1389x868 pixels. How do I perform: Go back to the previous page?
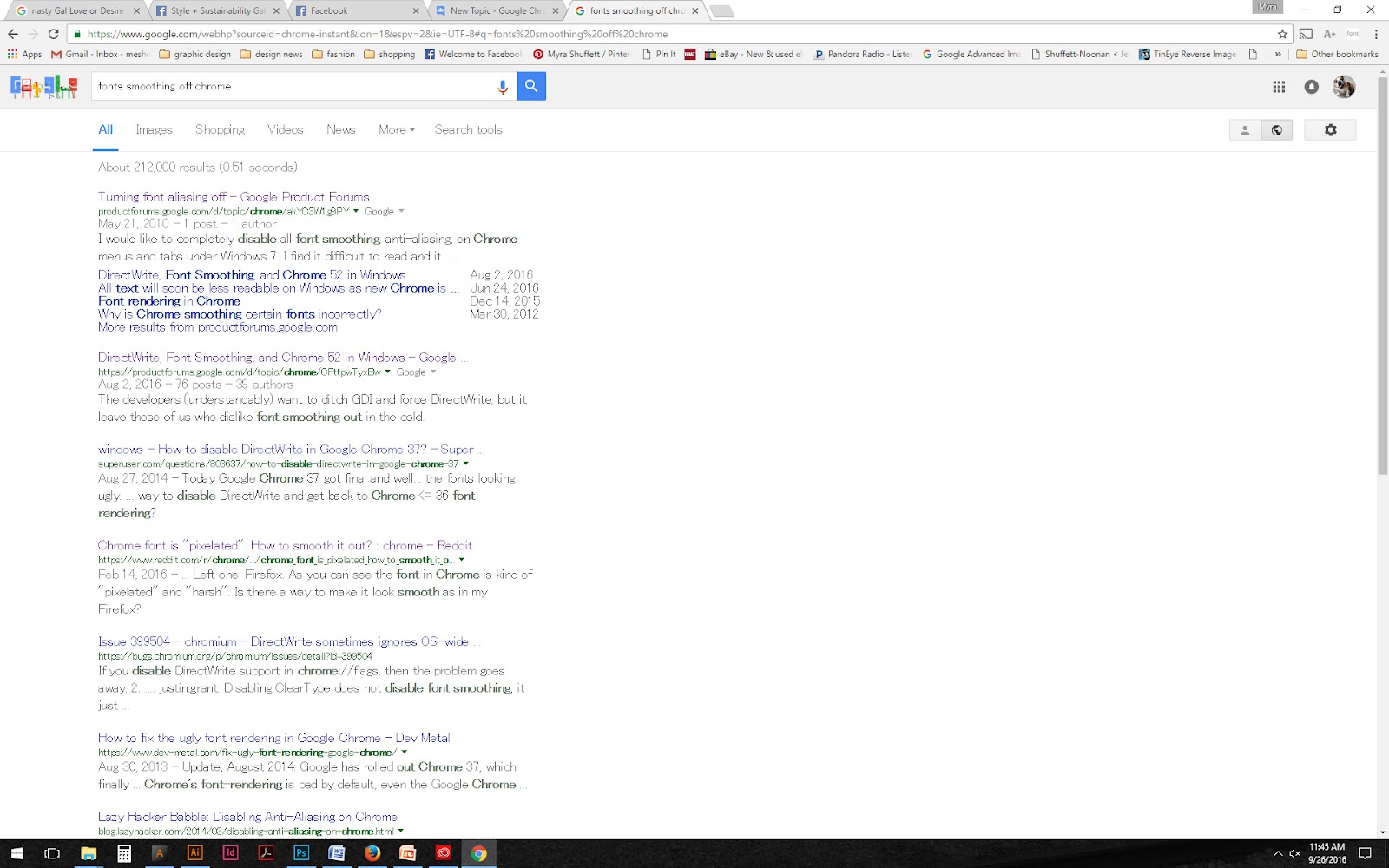12,34
